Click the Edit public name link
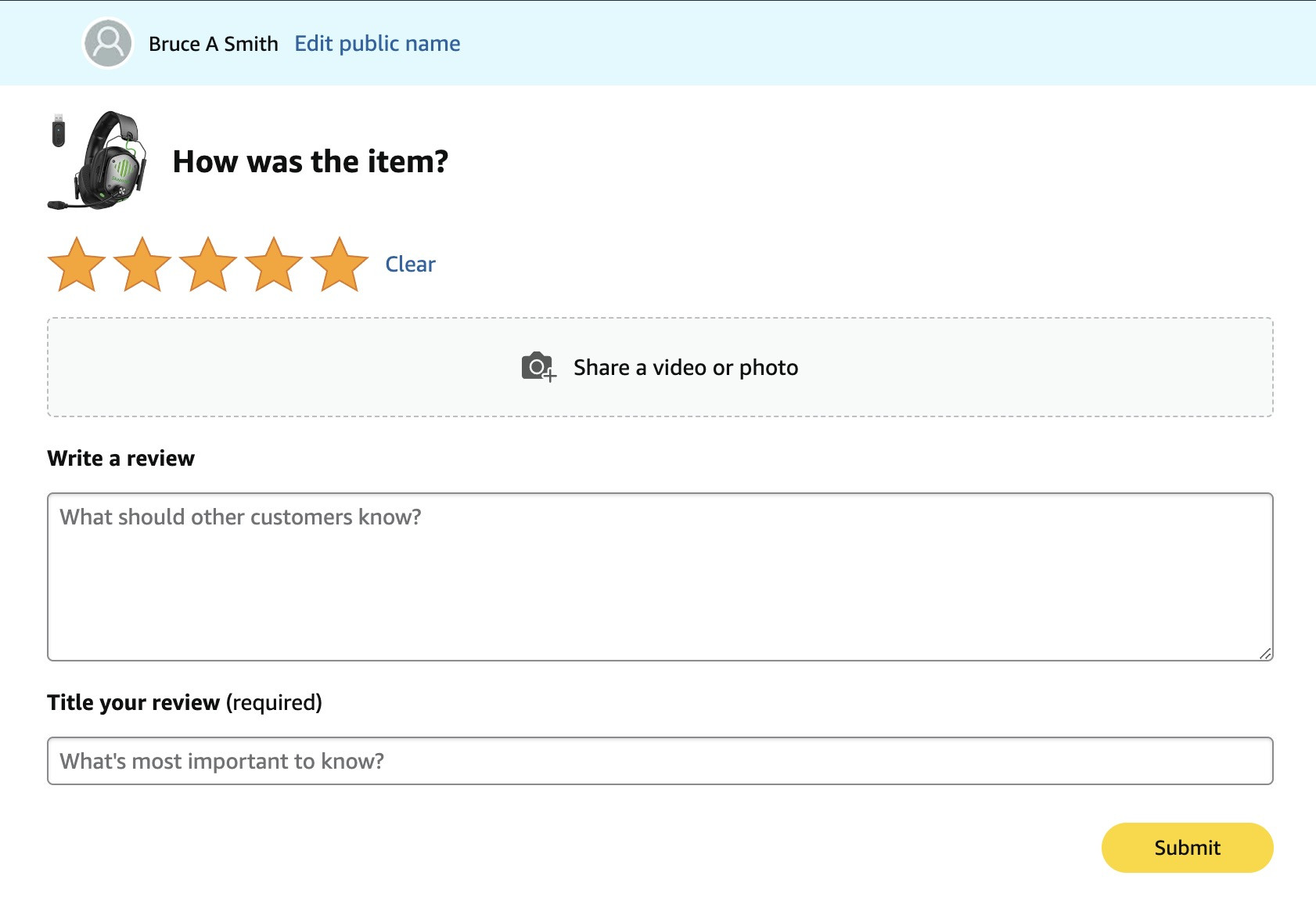The image size is (1316, 919). point(377,44)
